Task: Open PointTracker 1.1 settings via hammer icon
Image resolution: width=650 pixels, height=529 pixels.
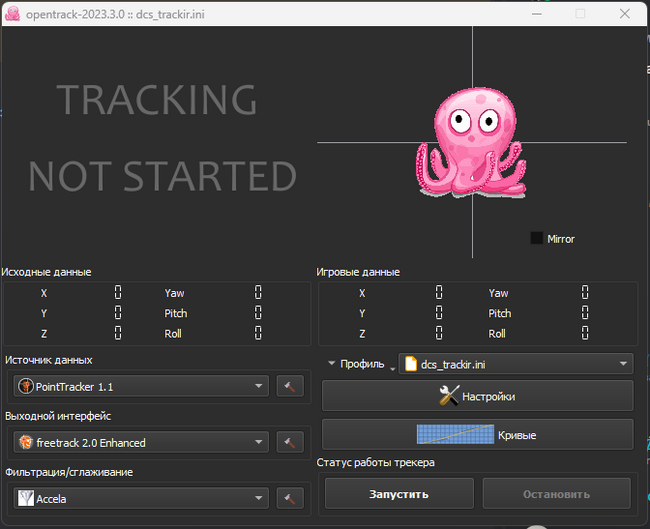Action: 289,386
